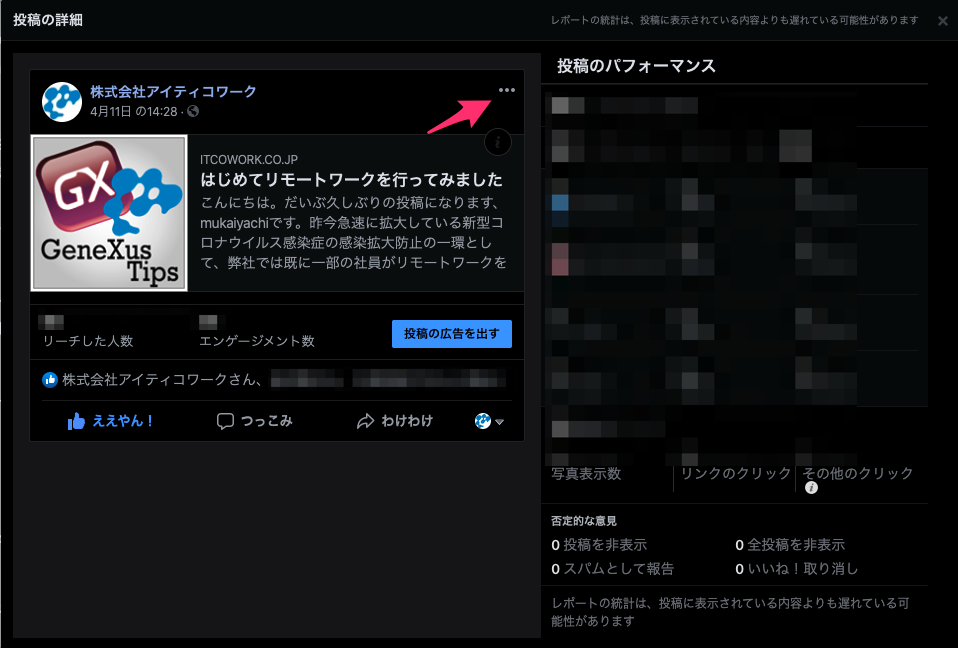Click the ええやん！ like button
Image resolution: width=958 pixels, height=648 pixels.
(111, 421)
